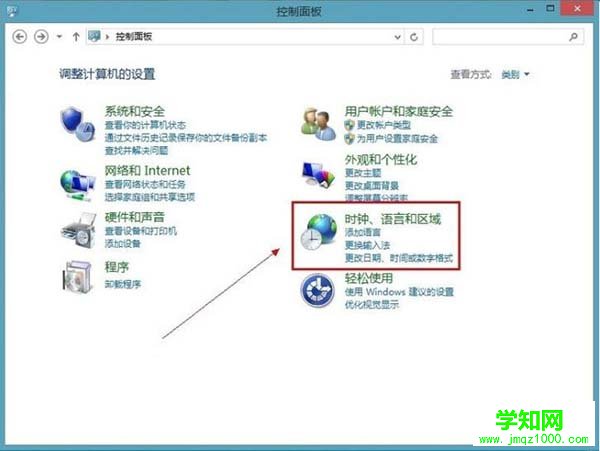Click 添加语言 link
Image resolution: width=600 pixels, height=451 pixels.
pos(363,232)
